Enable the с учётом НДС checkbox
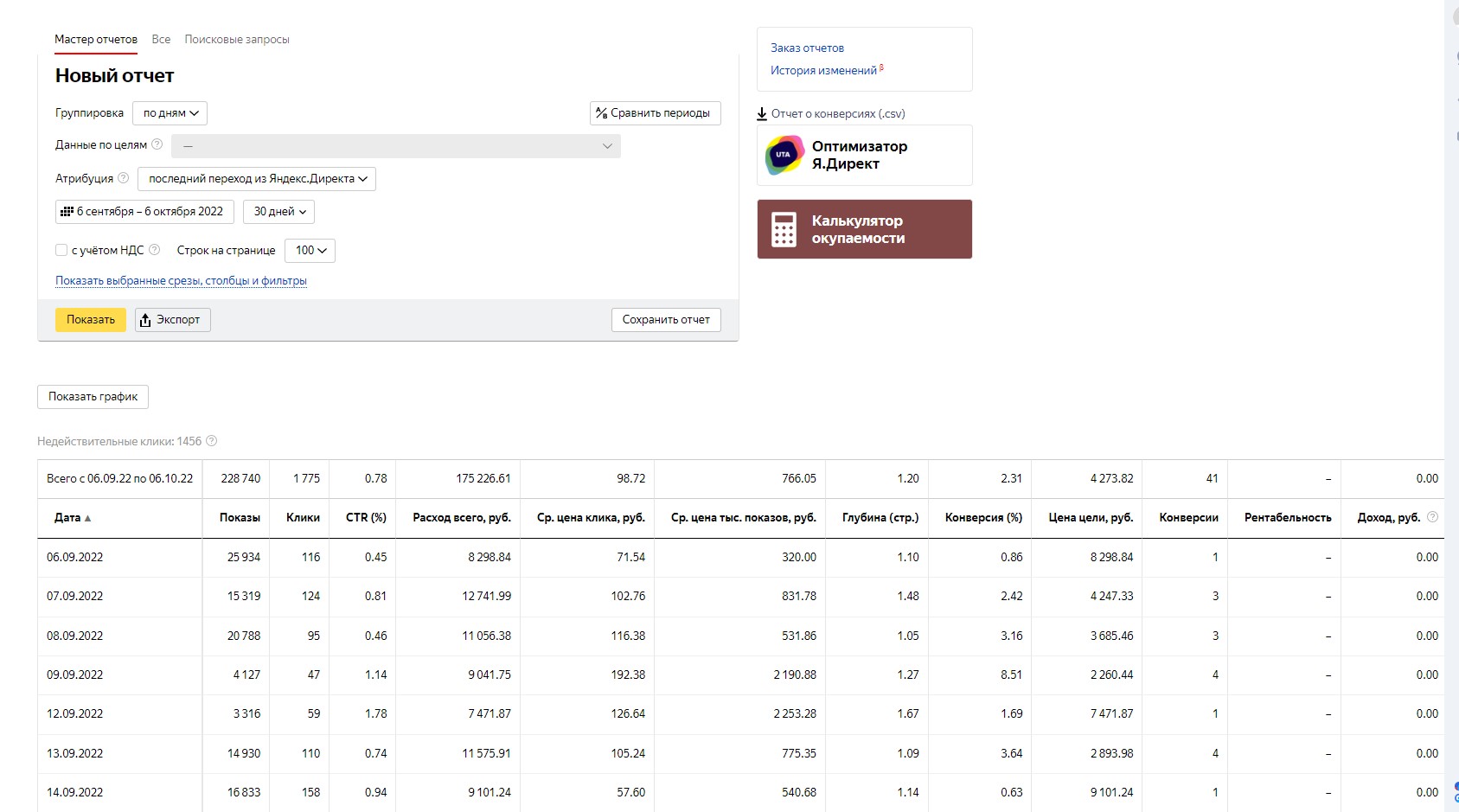The image size is (1459, 812). 61,250
